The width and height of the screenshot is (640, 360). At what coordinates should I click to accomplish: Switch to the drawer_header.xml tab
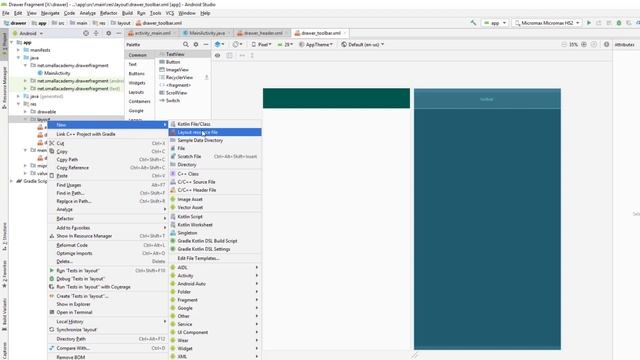[x=263, y=33]
